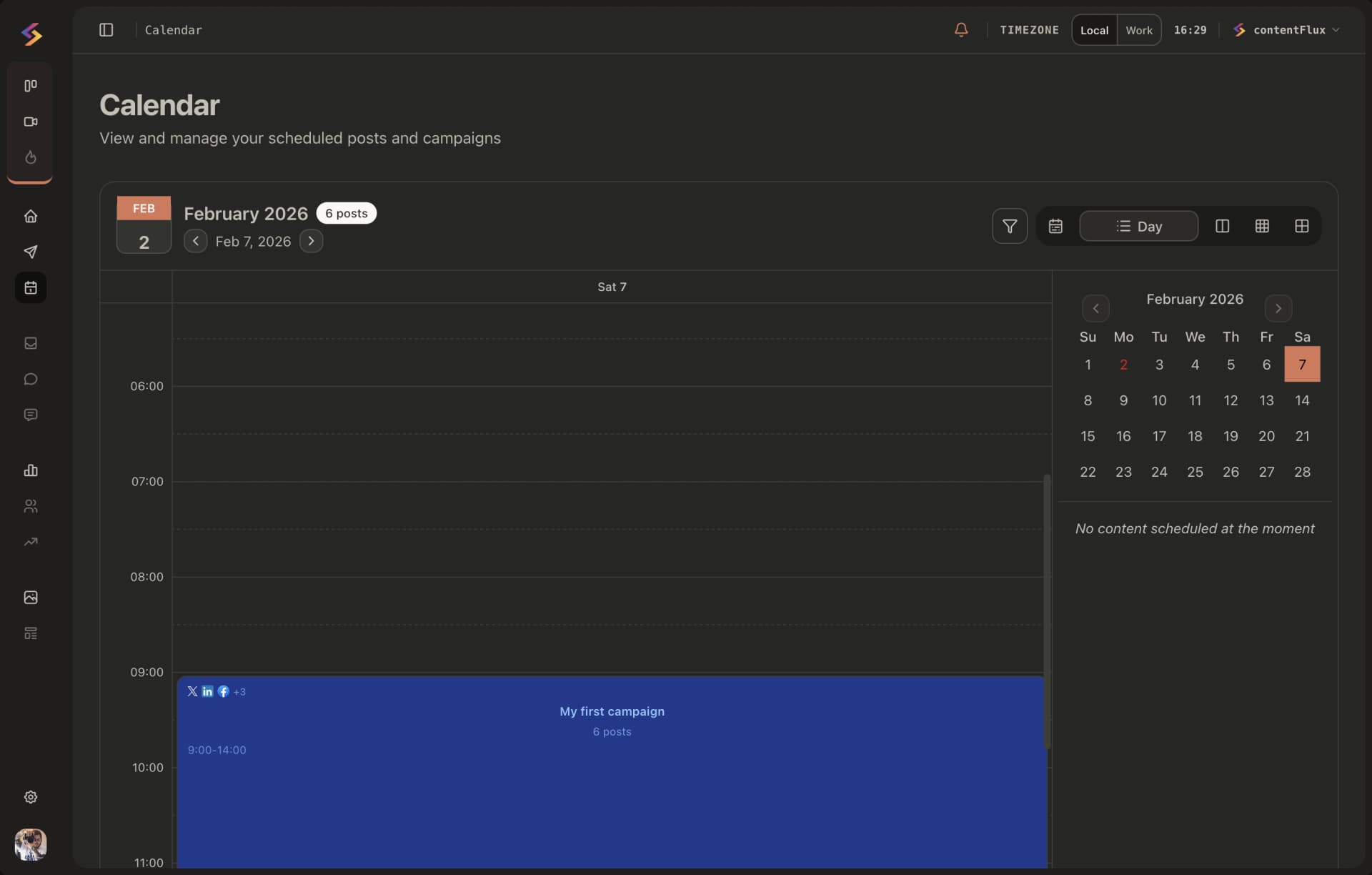The image size is (1372, 875).
Task: Open the inbox from the sidebar
Action: [30, 344]
